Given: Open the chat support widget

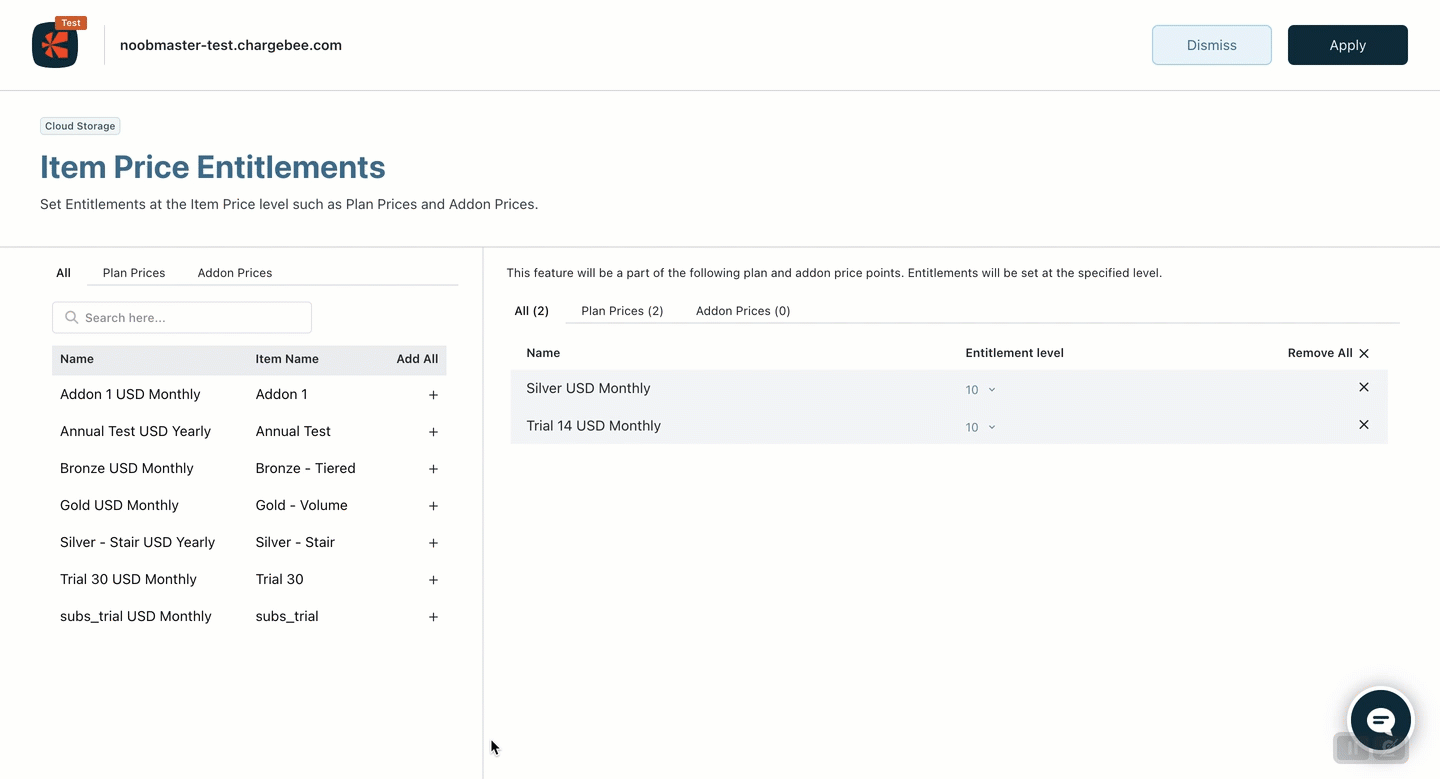Looking at the screenshot, I should (x=1380, y=719).
